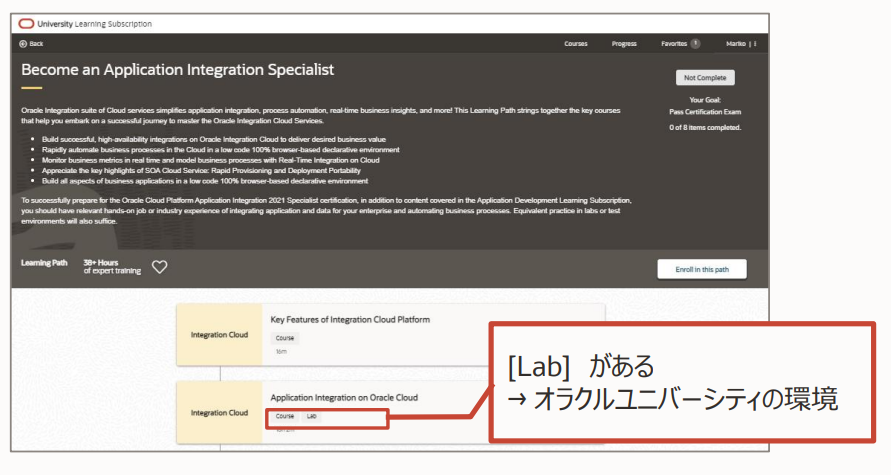Click the Oracle logo icon
Screen dimensions: 891x475
26,24
